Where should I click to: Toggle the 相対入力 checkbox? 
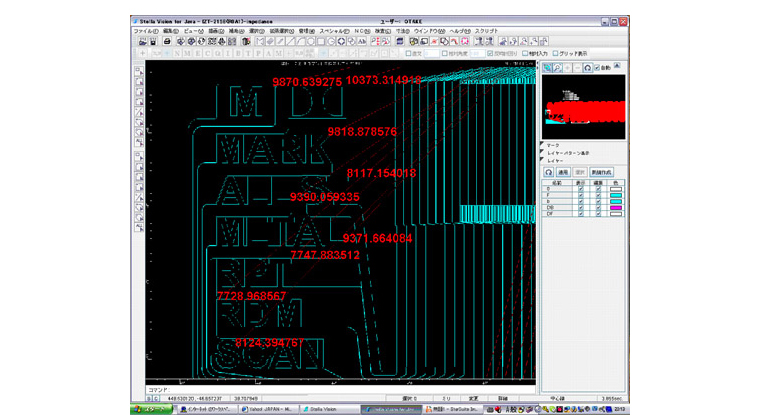click(x=525, y=53)
